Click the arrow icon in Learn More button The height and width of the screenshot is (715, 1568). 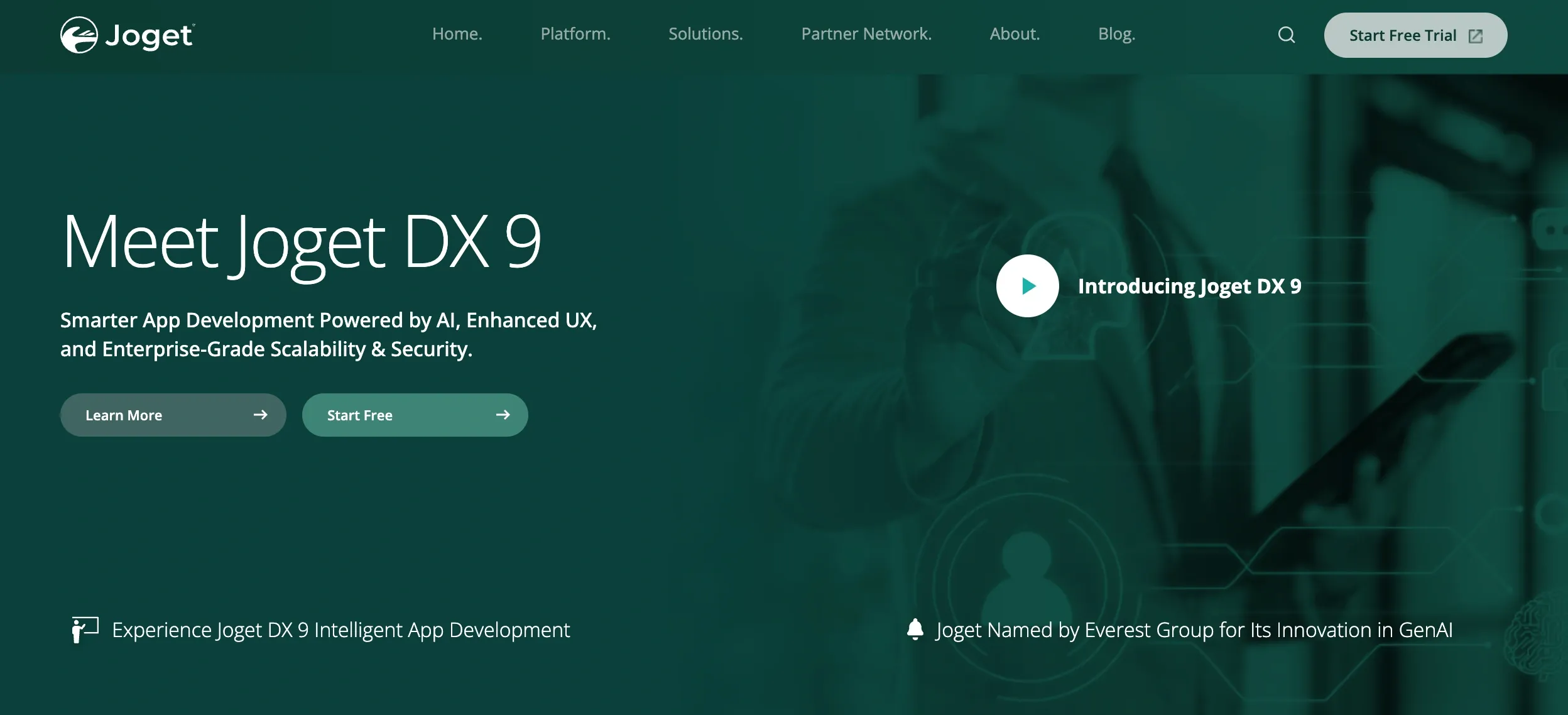(x=260, y=415)
